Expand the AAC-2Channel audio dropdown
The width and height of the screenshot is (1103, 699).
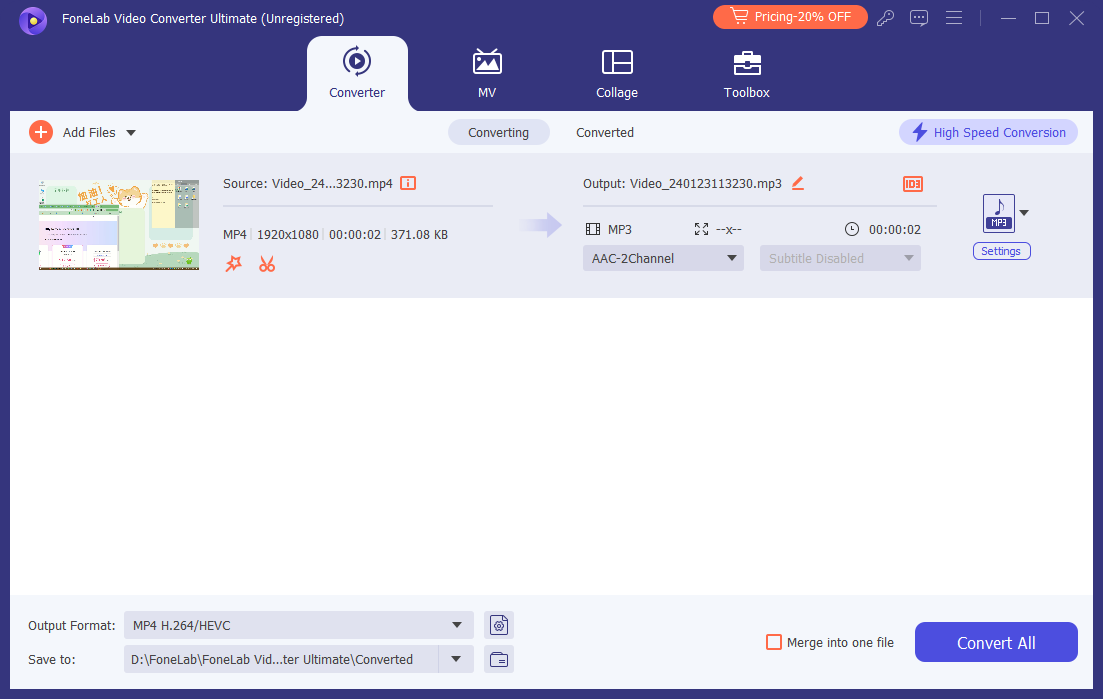point(663,258)
